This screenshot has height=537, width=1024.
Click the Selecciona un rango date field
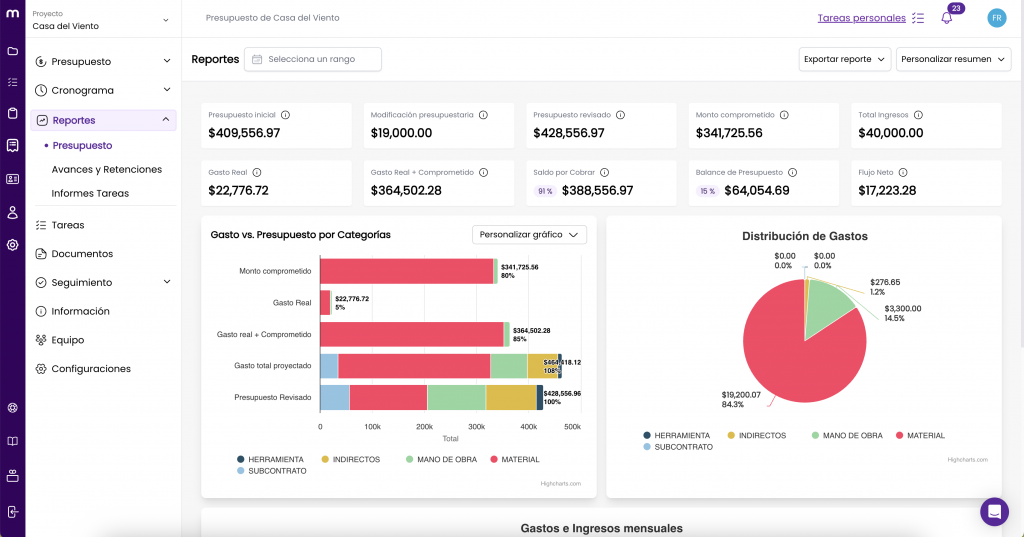(x=313, y=59)
